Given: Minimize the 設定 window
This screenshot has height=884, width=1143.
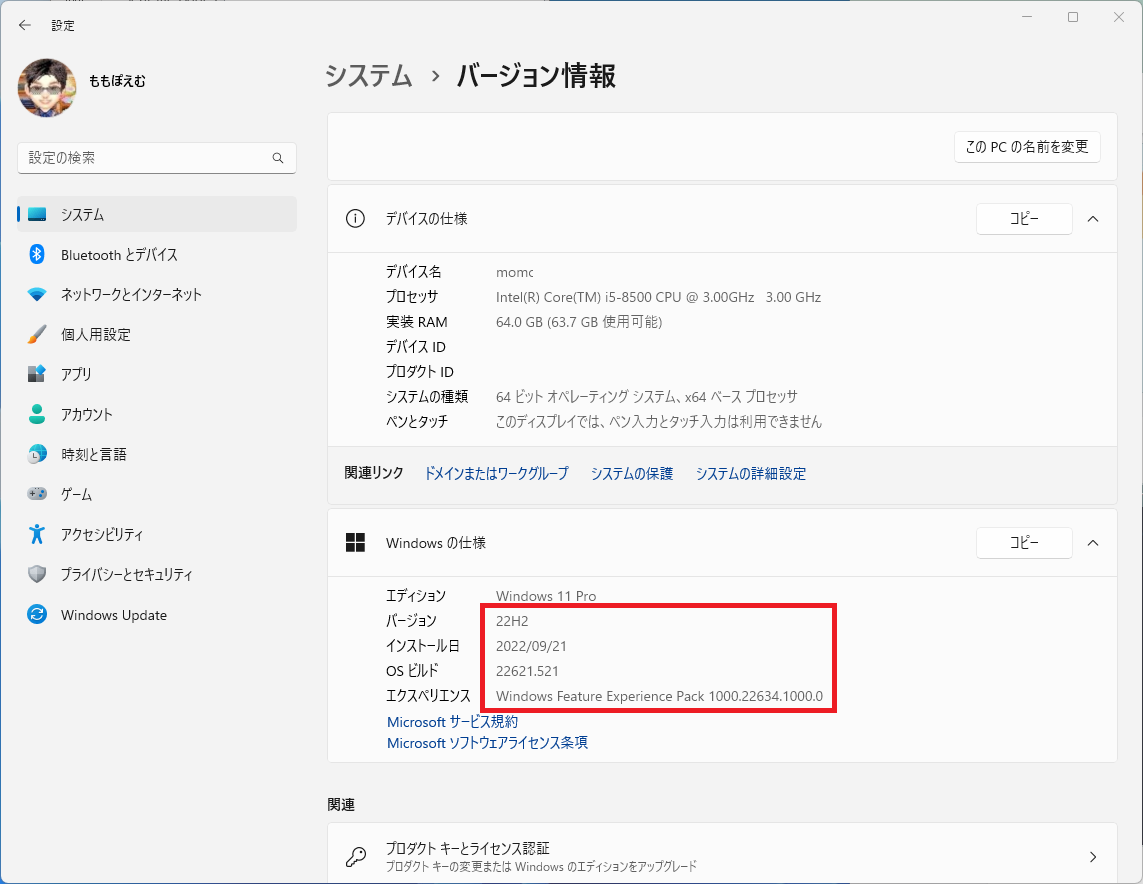Looking at the screenshot, I should [1027, 17].
